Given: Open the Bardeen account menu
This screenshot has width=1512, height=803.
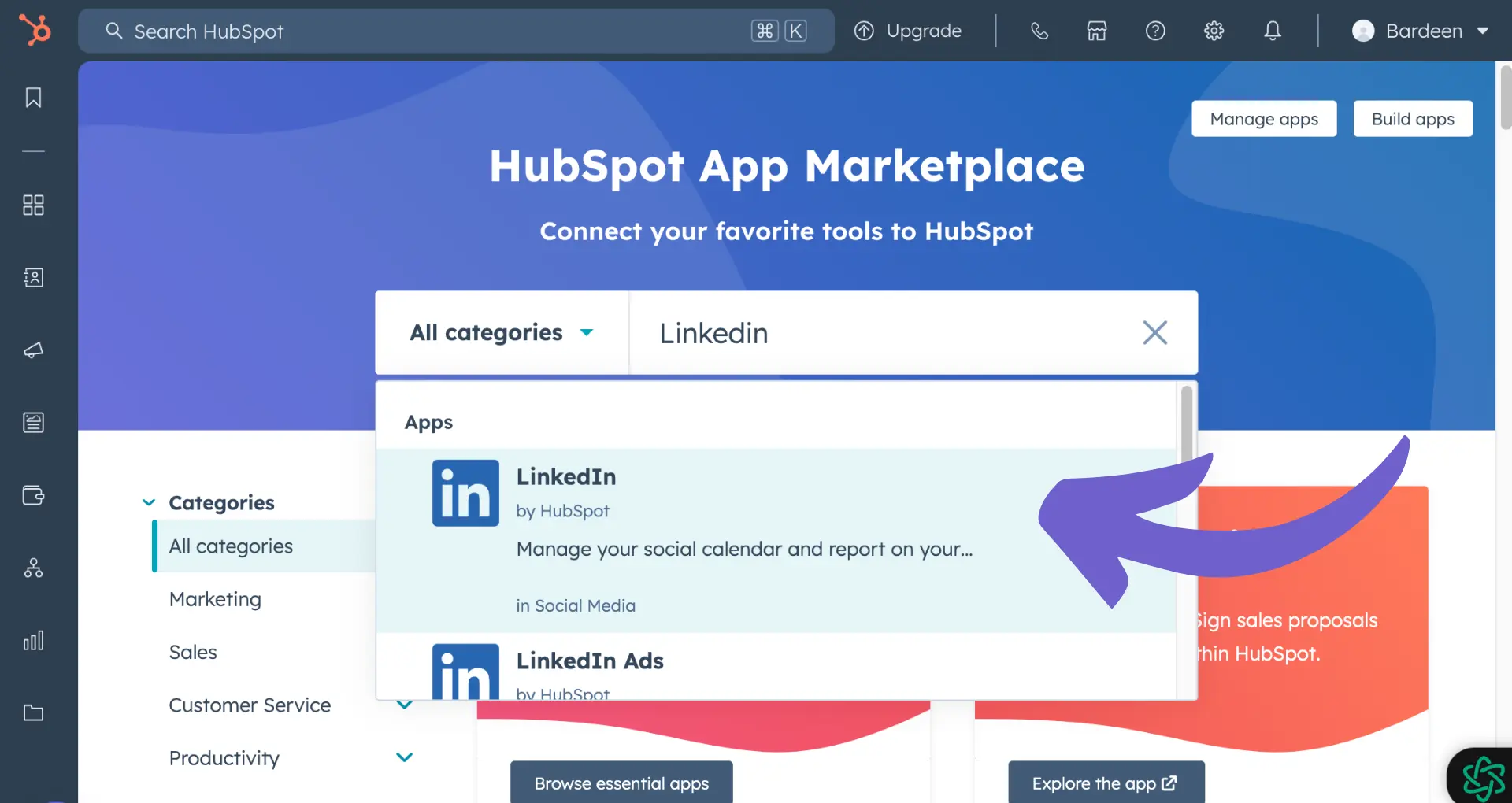Looking at the screenshot, I should 1421,31.
